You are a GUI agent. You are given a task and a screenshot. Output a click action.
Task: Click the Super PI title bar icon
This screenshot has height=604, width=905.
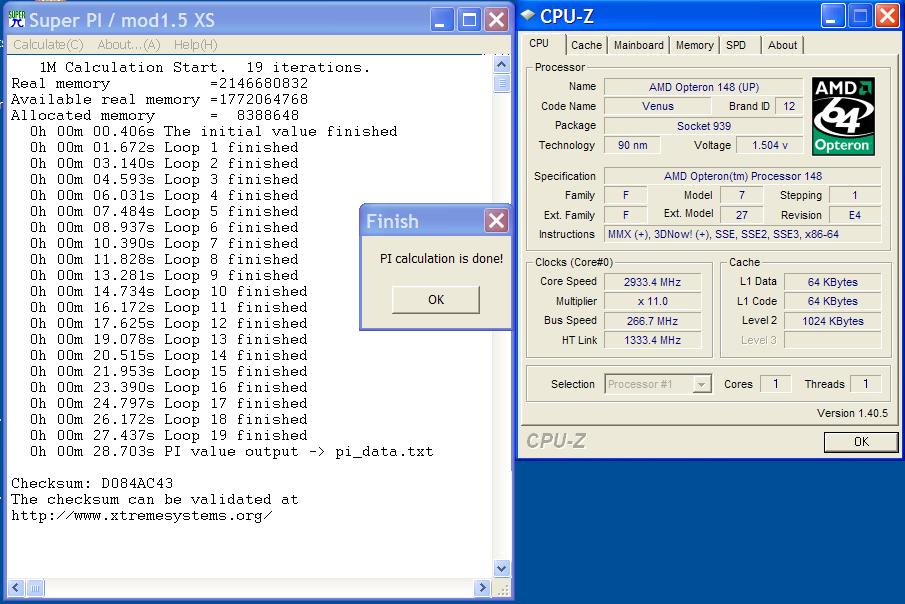tap(17, 20)
